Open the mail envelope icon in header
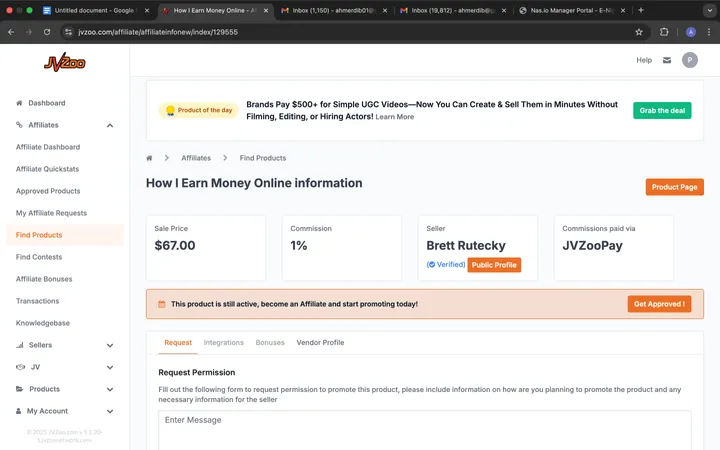The image size is (720, 450). tap(667, 60)
